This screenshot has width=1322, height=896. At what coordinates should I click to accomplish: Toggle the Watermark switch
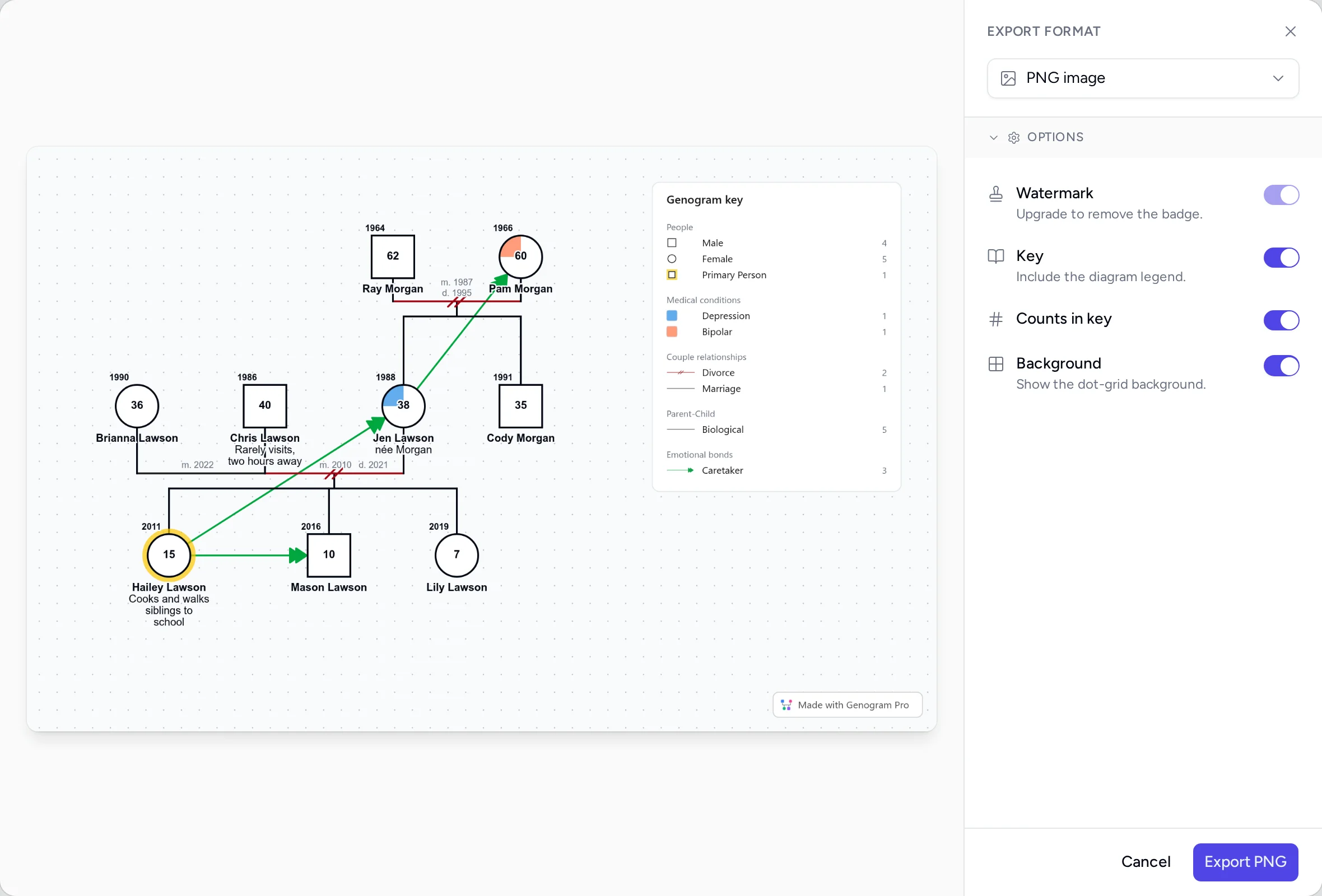[1281, 194]
